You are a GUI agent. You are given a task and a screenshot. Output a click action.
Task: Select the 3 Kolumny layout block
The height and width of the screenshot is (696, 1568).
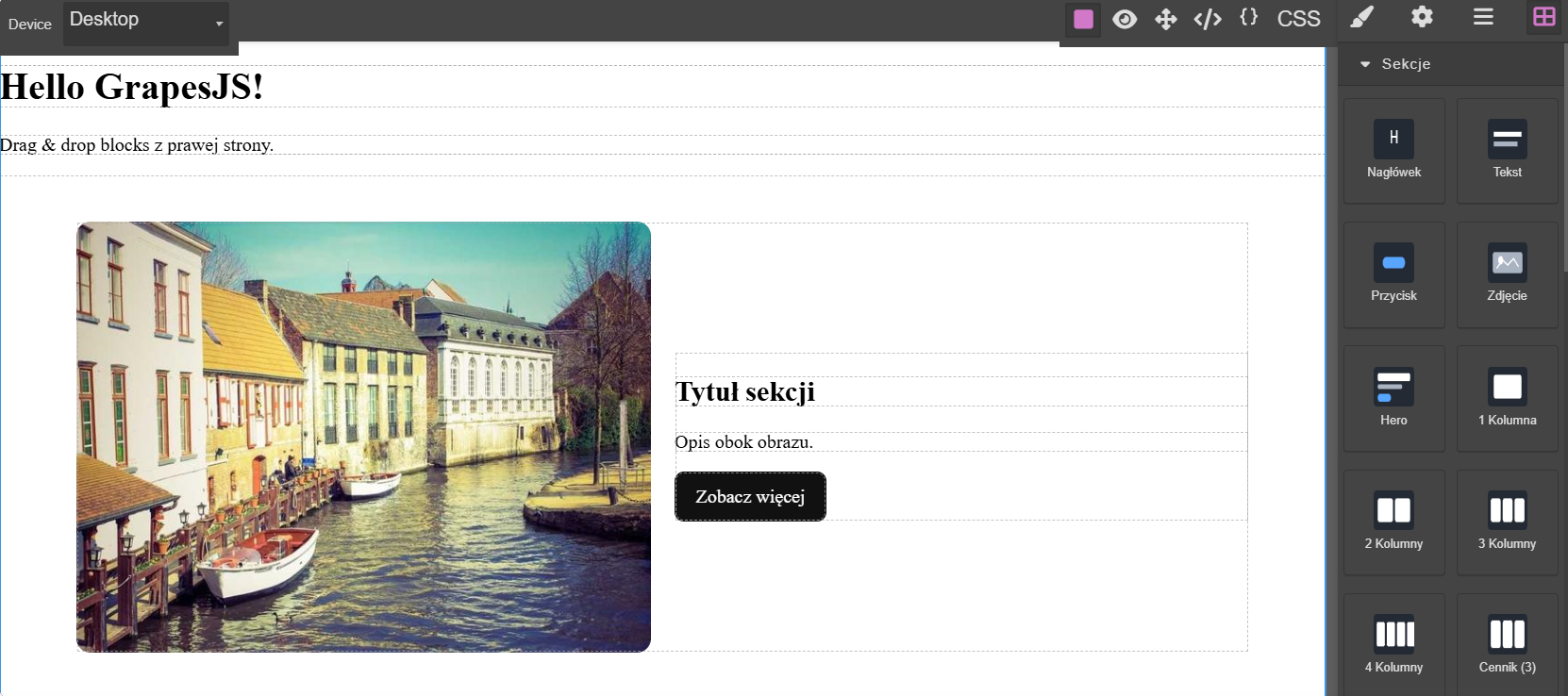pos(1507,522)
